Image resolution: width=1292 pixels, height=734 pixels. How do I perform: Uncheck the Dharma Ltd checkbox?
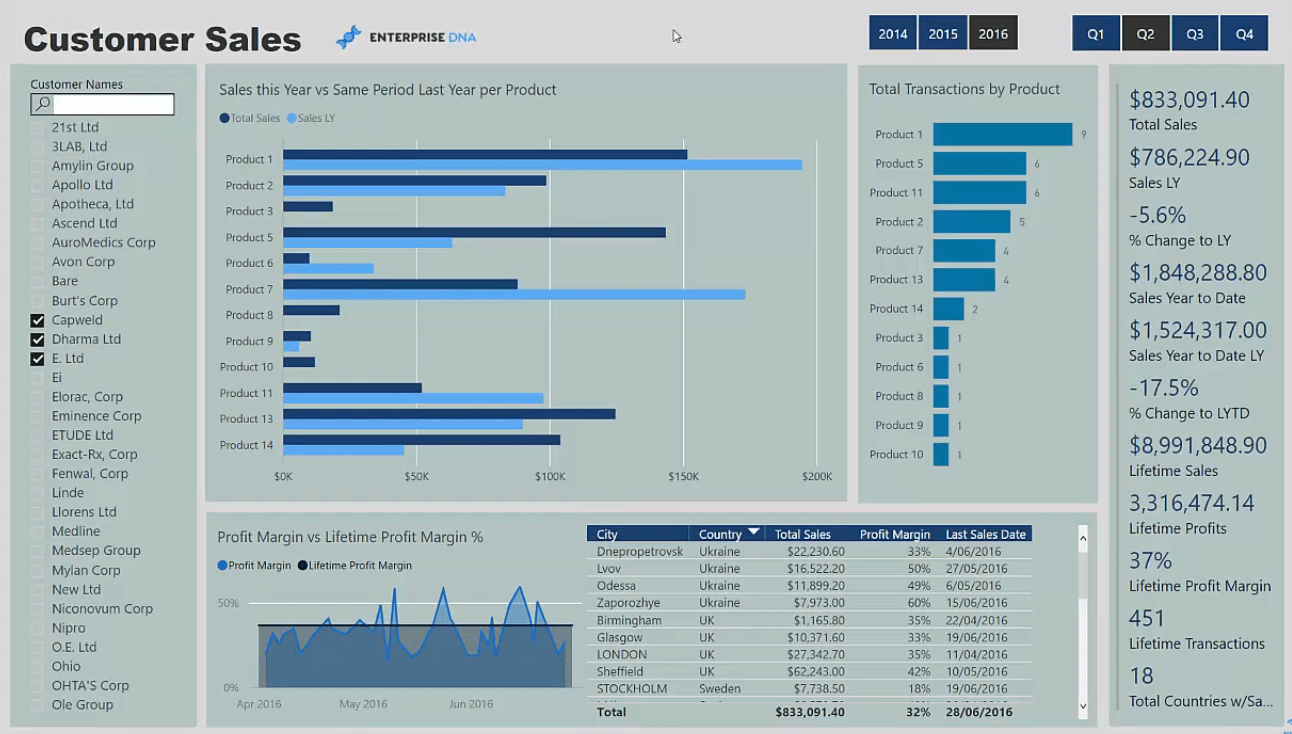37,339
